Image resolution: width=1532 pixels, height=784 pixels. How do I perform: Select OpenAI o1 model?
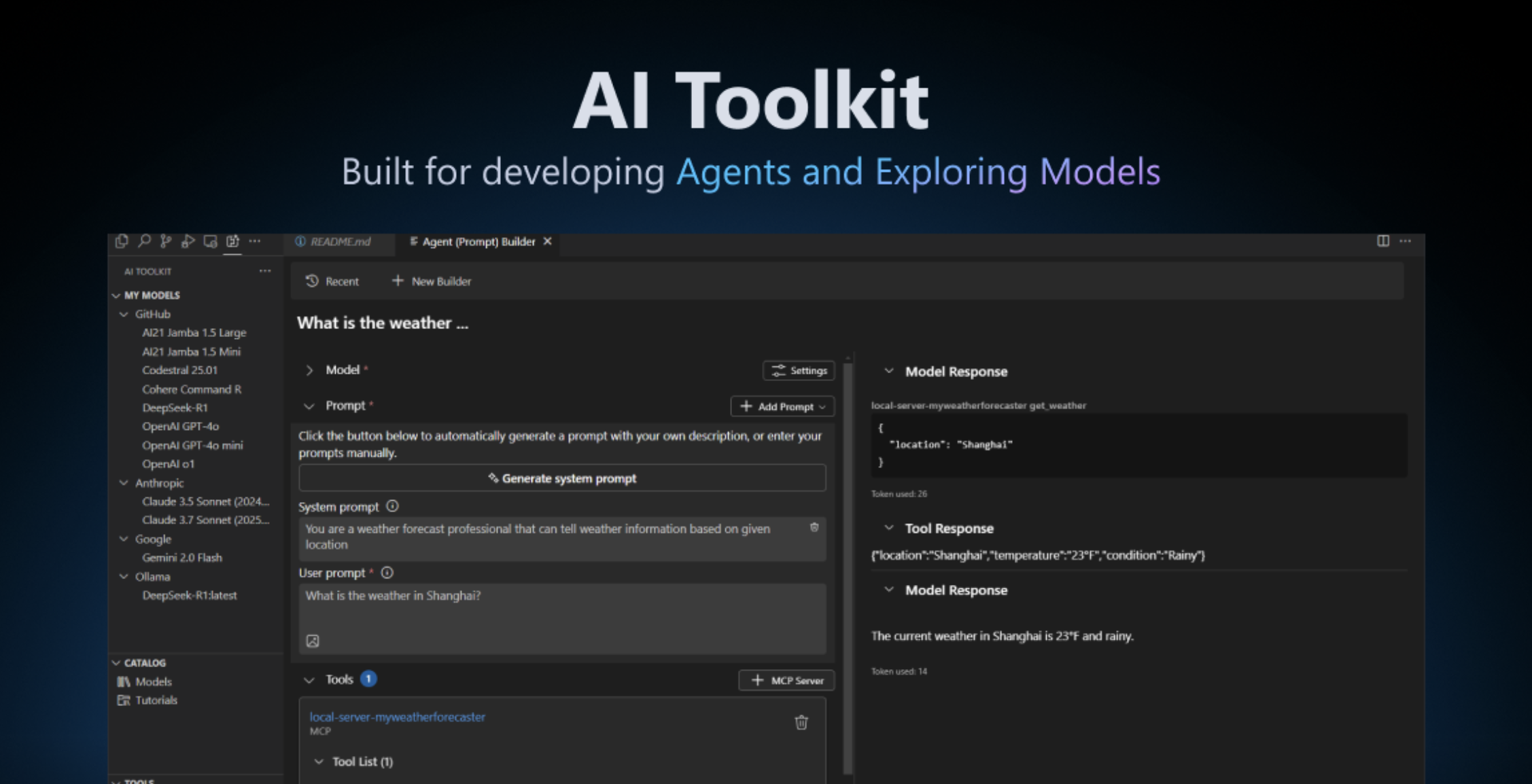point(169,464)
